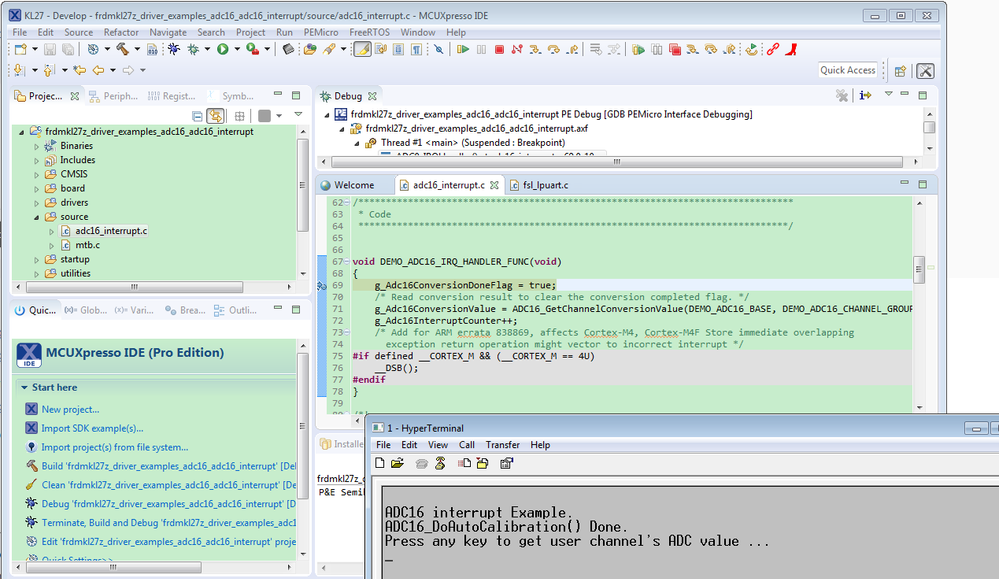Collapse the Start here section

point(24,388)
